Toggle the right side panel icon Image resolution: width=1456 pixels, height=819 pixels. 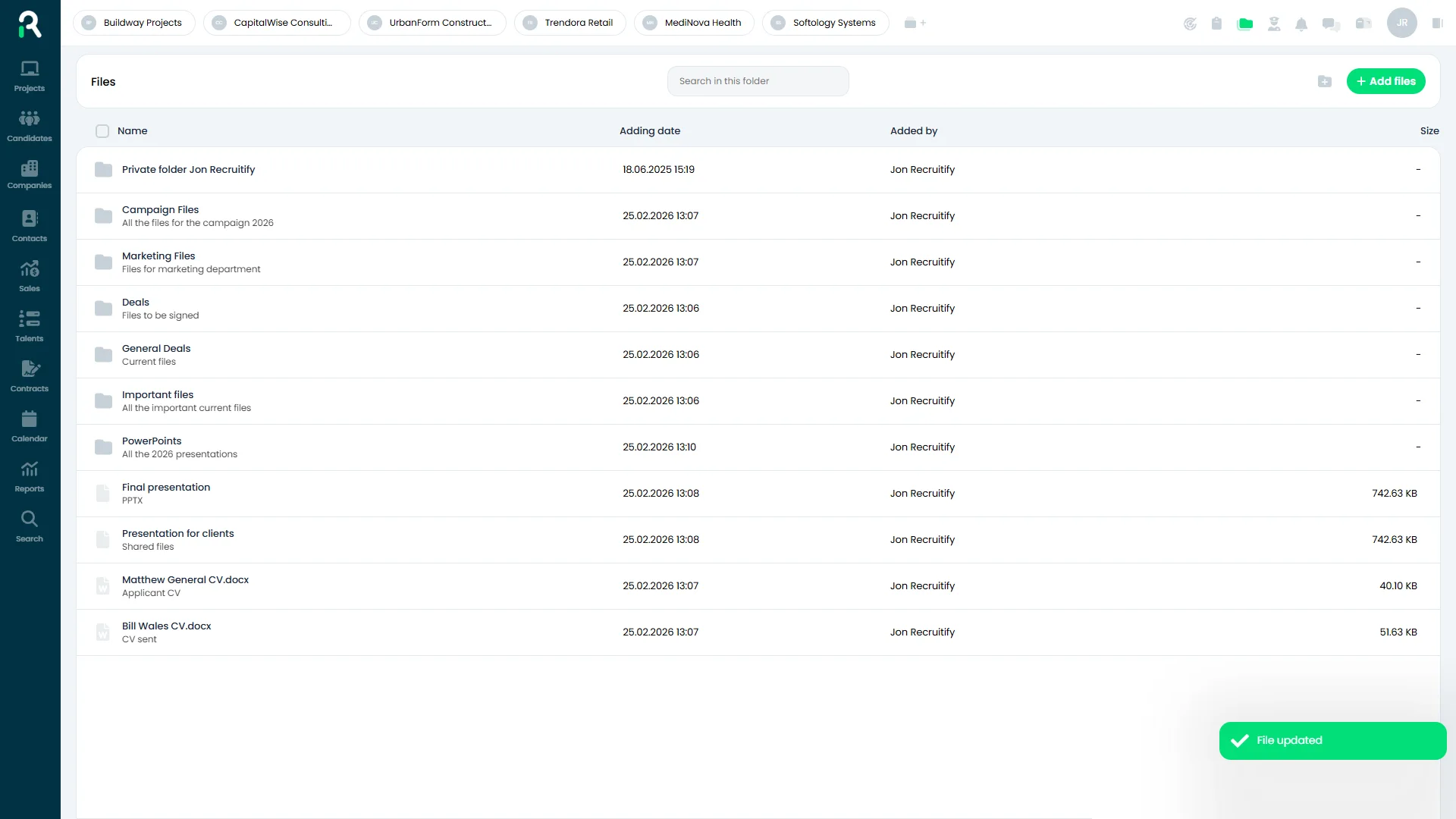pos(1437,24)
